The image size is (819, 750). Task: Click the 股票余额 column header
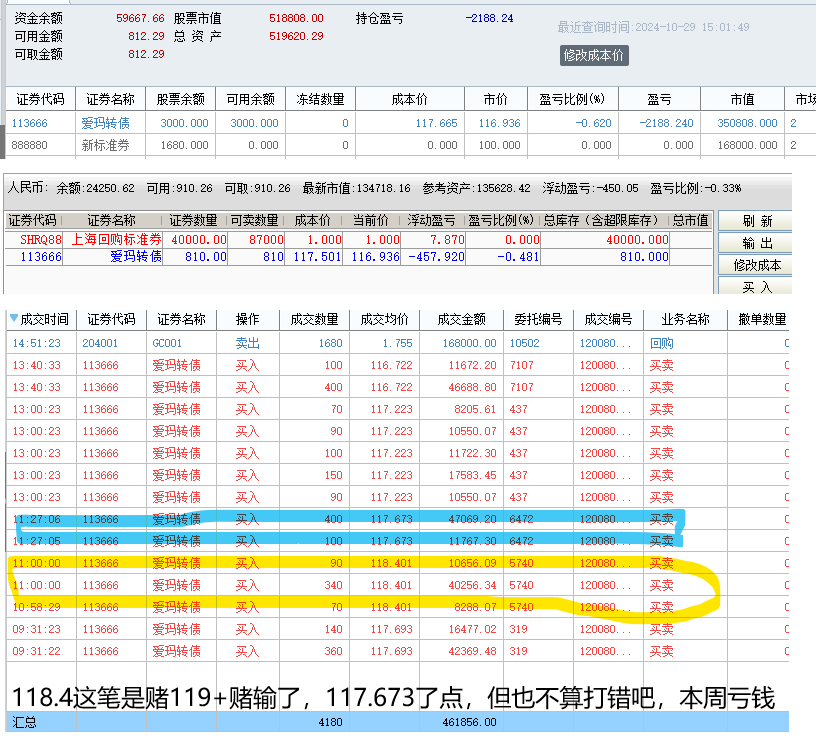click(x=180, y=99)
